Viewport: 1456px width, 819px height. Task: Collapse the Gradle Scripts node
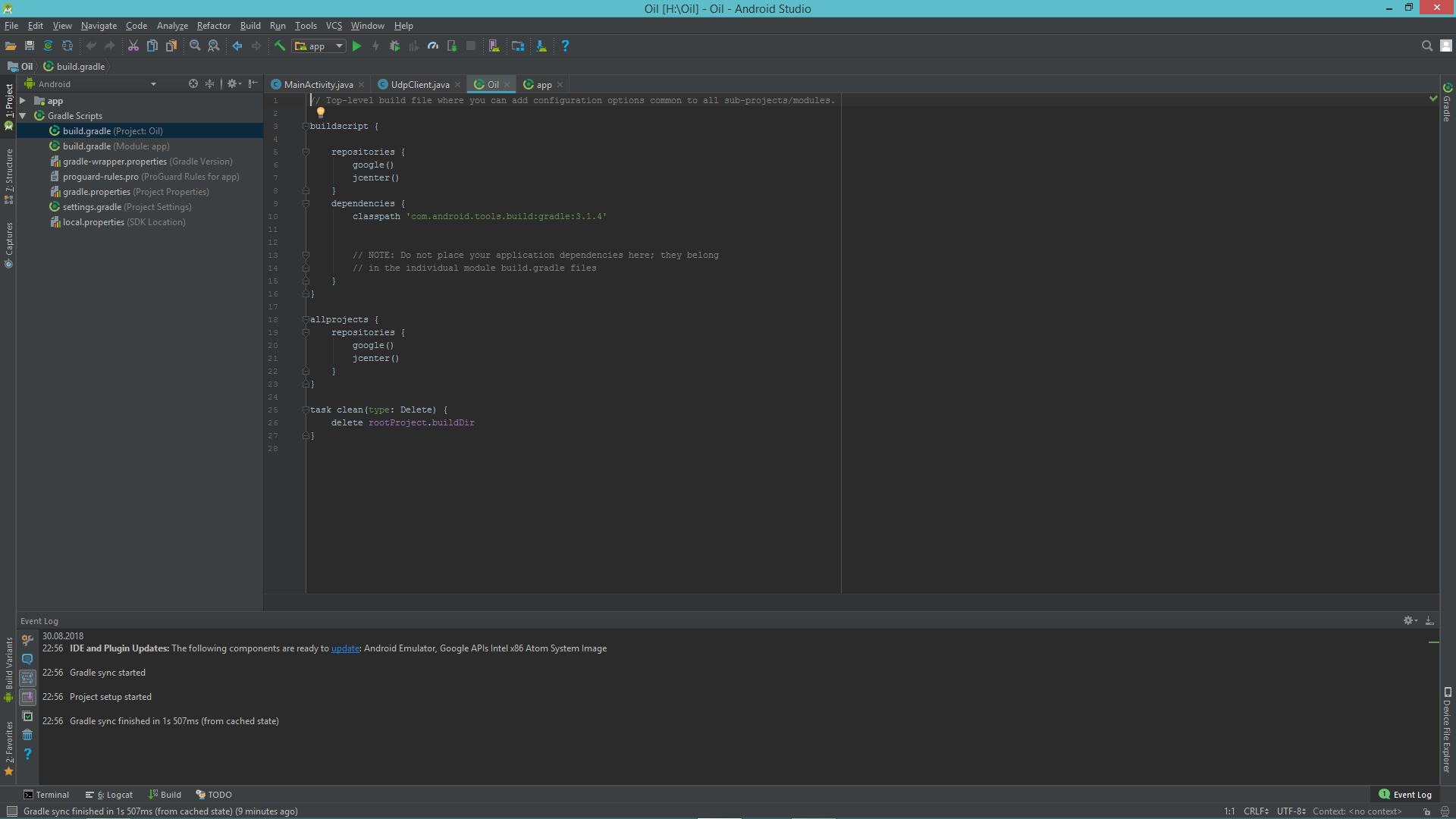(23, 116)
